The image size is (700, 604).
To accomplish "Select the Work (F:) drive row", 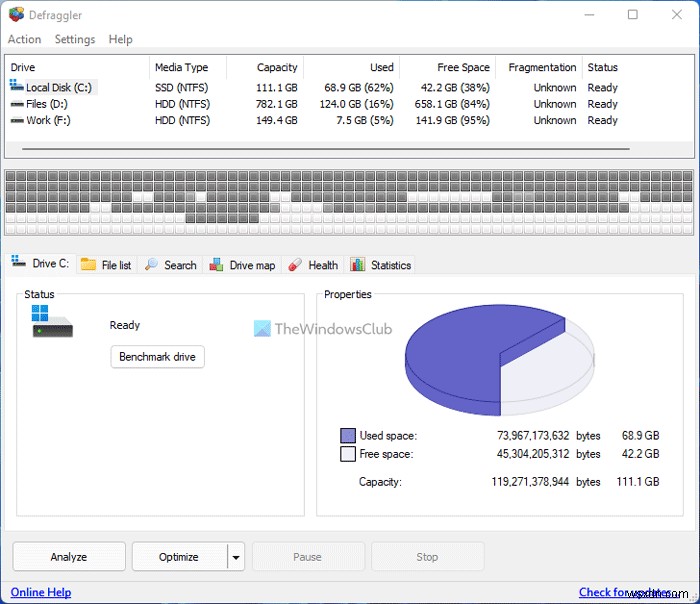I will click(350, 120).
